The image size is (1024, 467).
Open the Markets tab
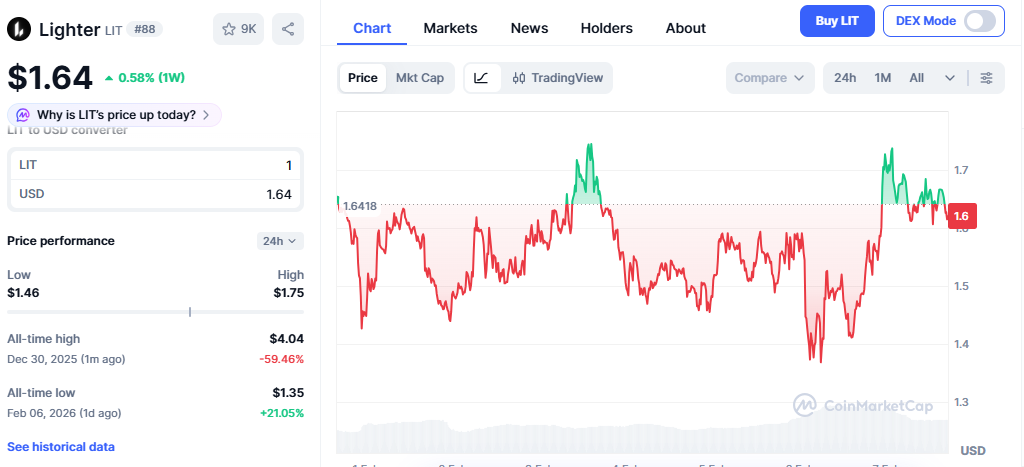[450, 28]
